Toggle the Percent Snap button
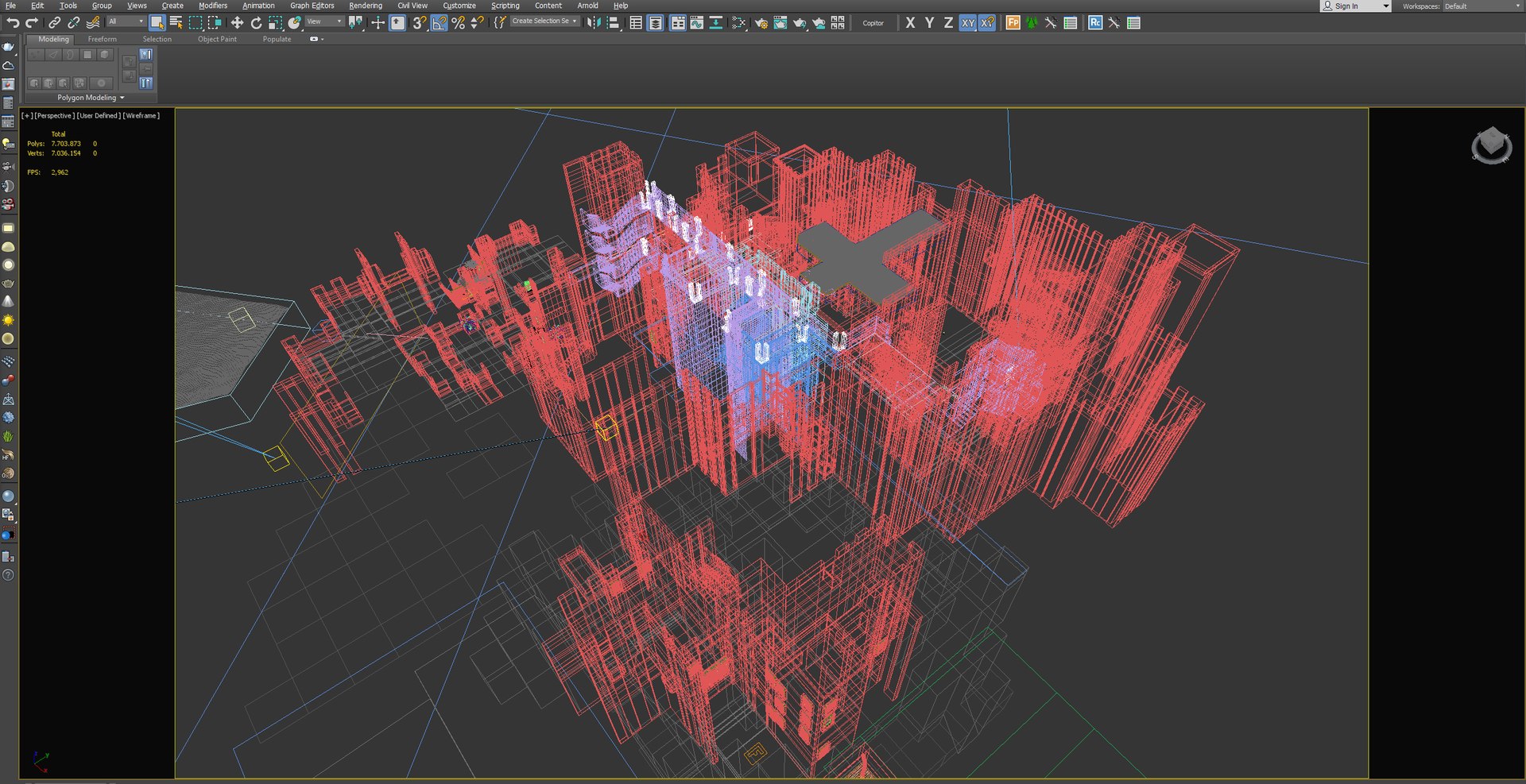This screenshot has height=784, width=1526. tap(458, 23)
